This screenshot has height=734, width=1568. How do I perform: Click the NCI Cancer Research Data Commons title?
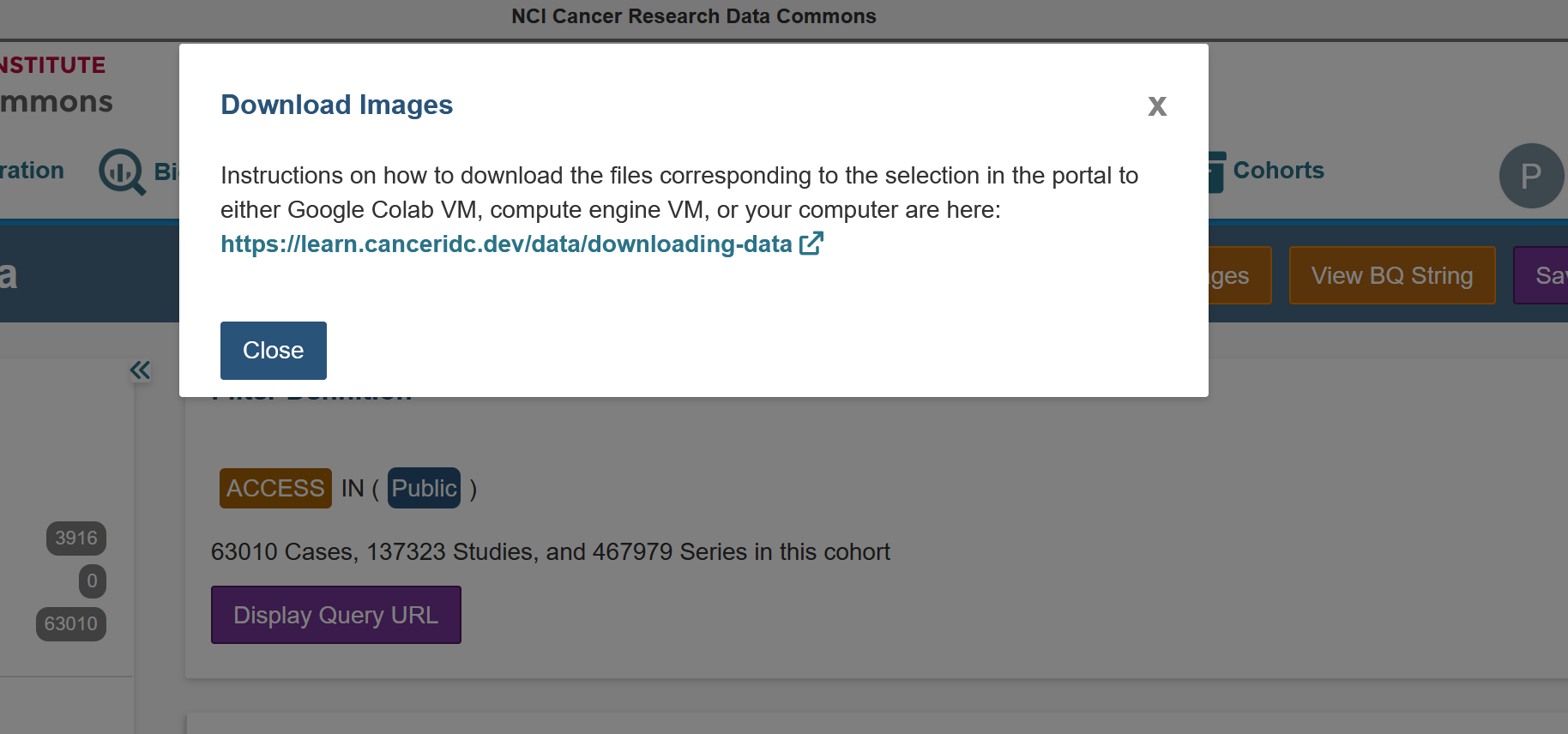coord(694,15)
